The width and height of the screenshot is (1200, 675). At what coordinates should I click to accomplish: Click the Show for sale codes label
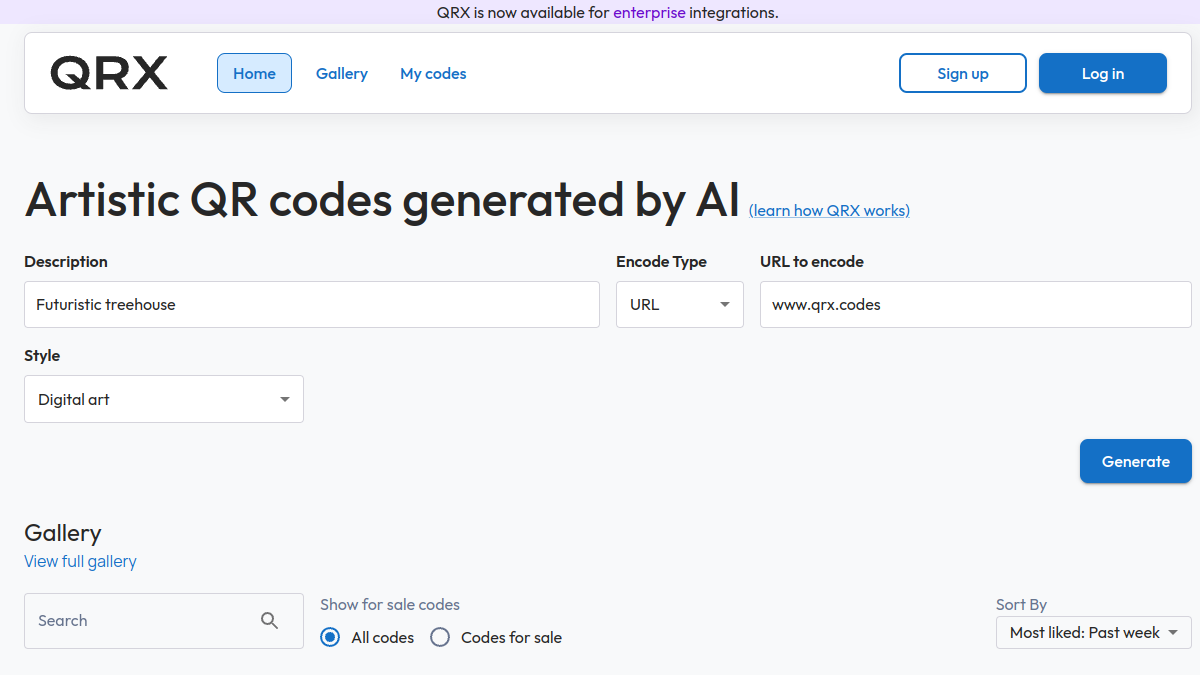pyautogui.click(x=390, y=604)
